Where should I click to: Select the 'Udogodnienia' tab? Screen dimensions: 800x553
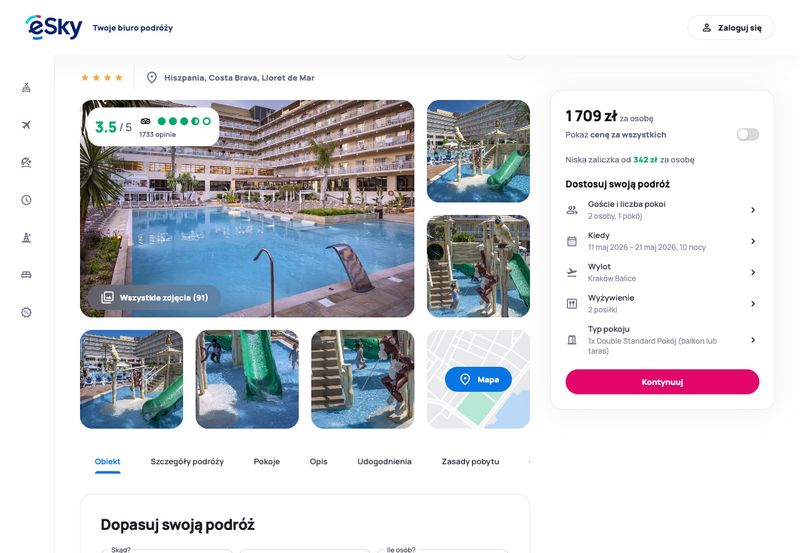pos(384,461)
